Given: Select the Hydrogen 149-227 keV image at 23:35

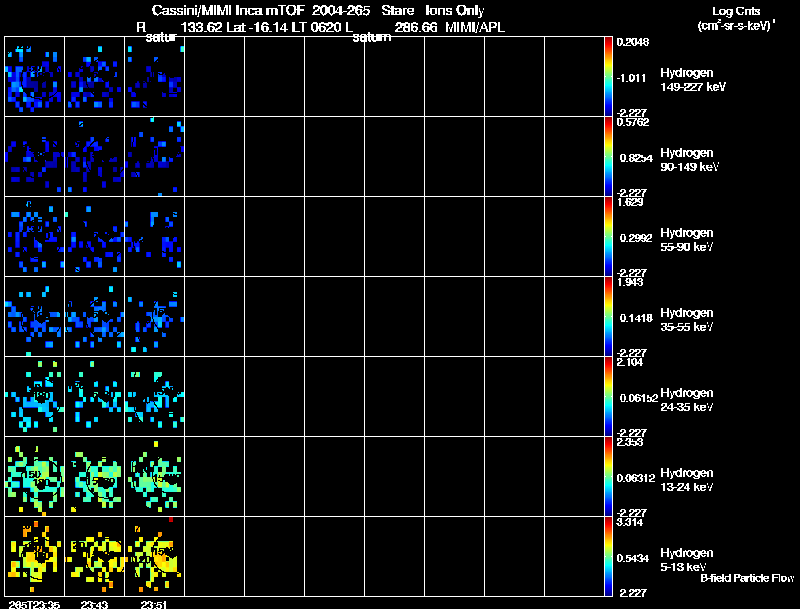Looking at the screenshot, I should tap(35, 77).
